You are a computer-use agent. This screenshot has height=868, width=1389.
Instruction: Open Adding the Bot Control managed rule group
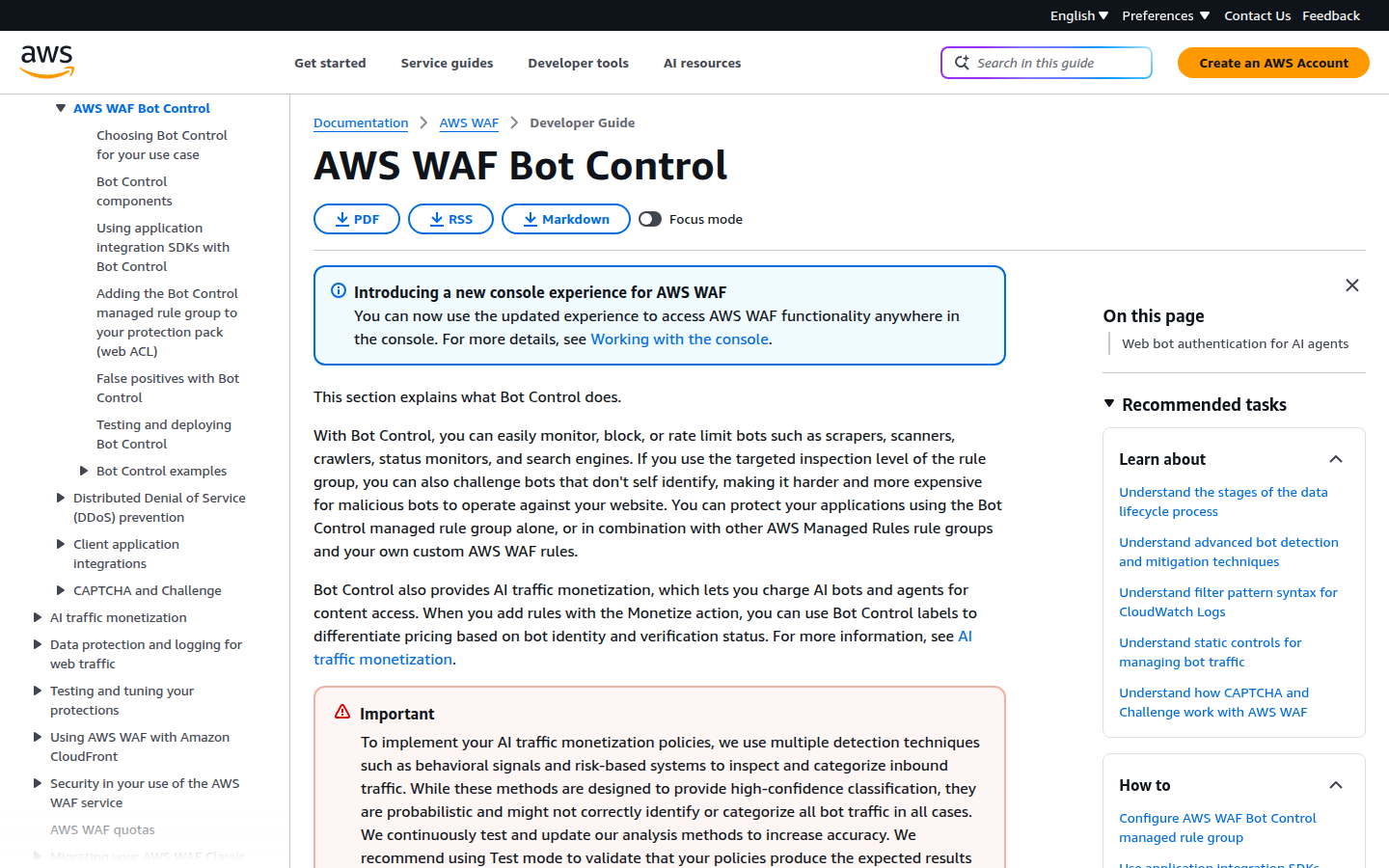(x=167, y=322)
